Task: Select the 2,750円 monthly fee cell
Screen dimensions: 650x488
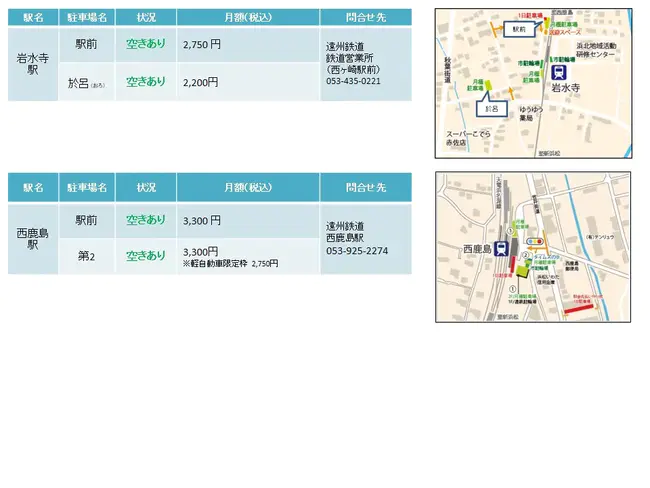Action: click(248, 44)
